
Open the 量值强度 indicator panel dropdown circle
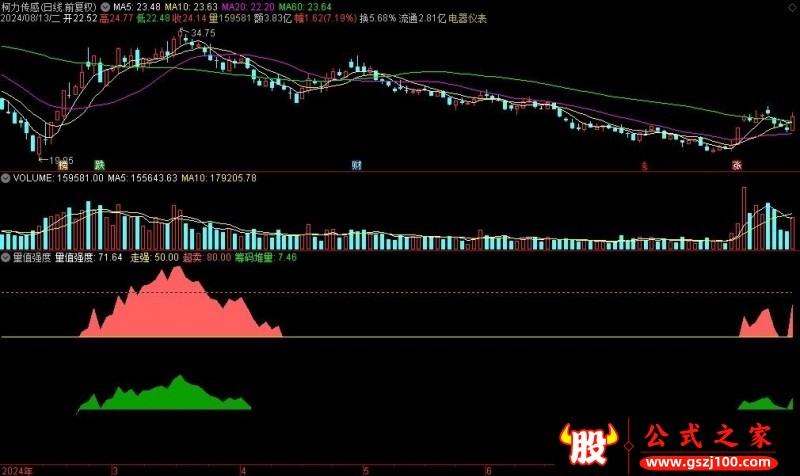pos(6,257)
